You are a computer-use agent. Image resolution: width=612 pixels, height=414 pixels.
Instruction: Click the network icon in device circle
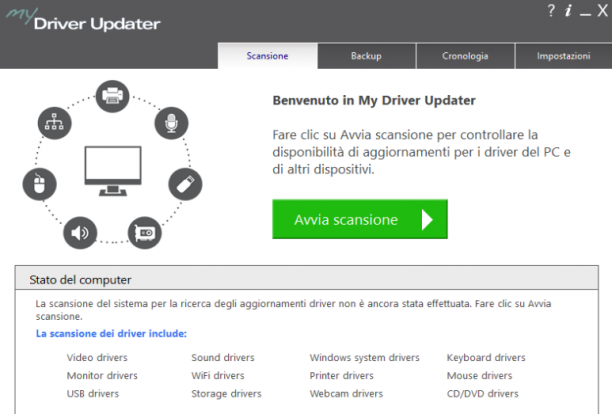tap(54, 123)
